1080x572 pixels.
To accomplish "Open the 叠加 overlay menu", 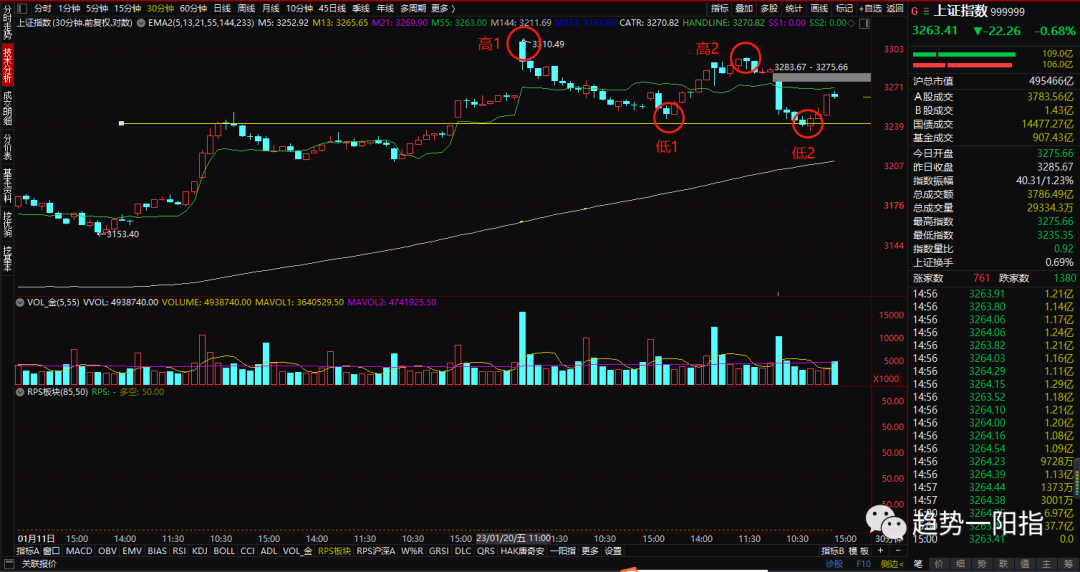I will 744,8.
